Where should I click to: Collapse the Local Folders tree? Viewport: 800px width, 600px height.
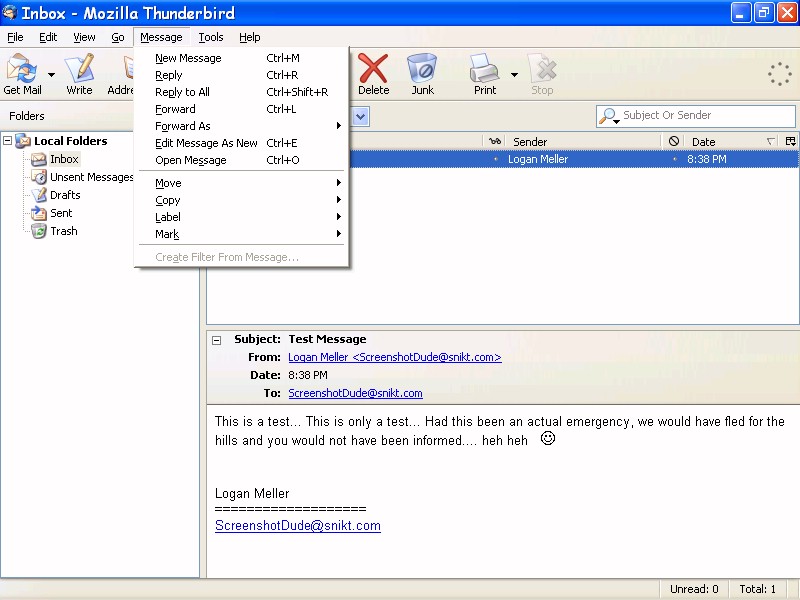[x=8, y=140]
